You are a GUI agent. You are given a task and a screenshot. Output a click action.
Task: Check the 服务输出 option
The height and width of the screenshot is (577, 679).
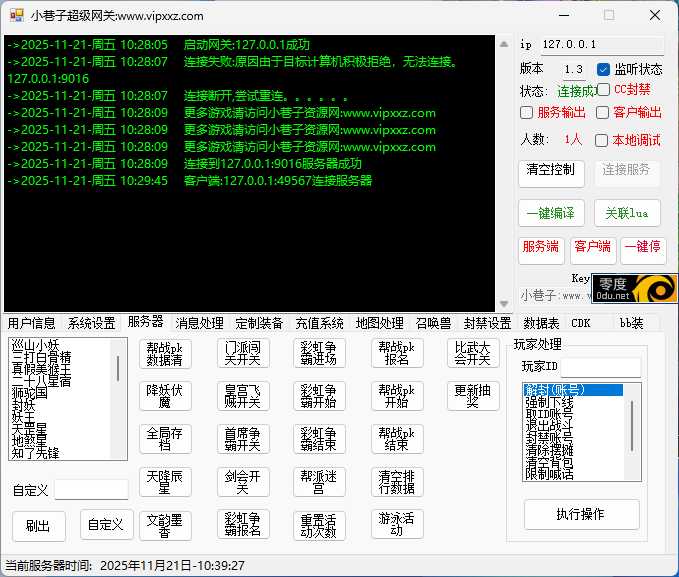526,113
